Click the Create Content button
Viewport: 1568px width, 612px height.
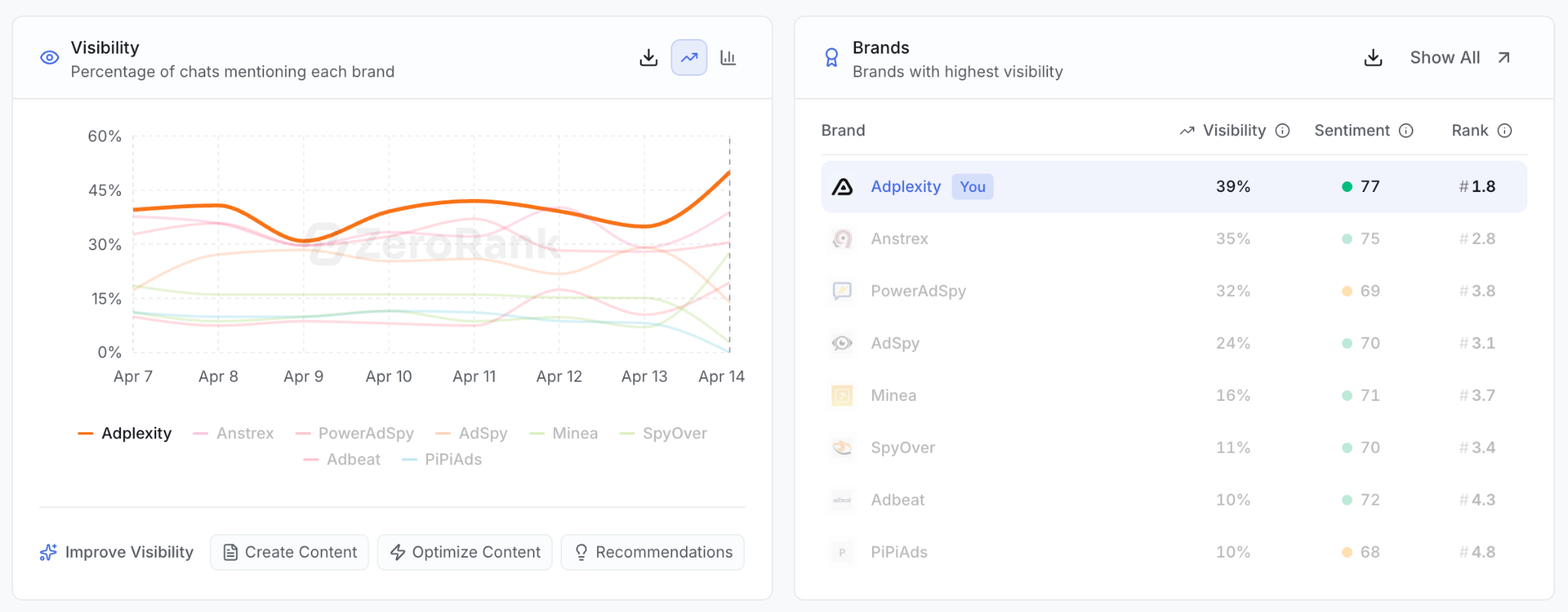pyautogui.click(x=289, y=552)
